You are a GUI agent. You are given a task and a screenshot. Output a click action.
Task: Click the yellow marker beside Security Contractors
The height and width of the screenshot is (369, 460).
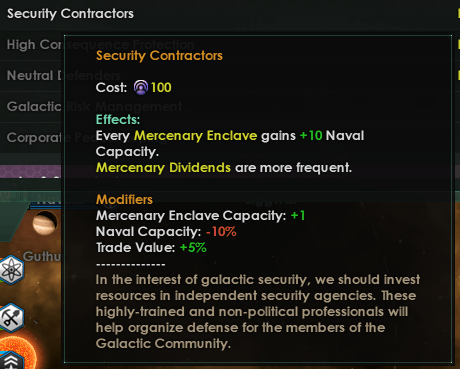click(459, 13)
